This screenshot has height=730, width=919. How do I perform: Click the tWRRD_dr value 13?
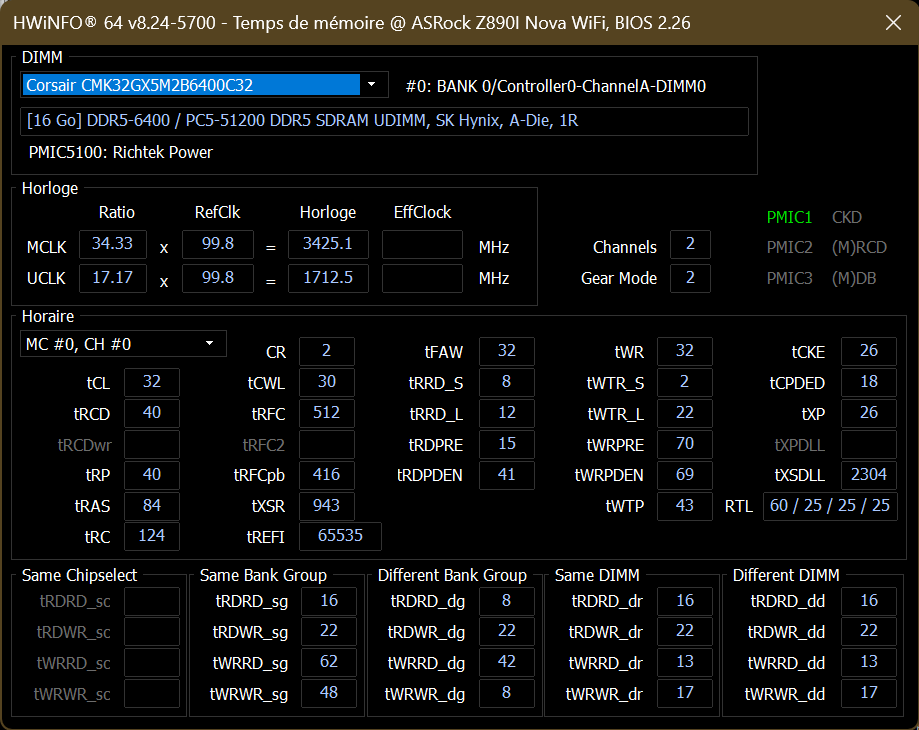click(x=685, y=662)
